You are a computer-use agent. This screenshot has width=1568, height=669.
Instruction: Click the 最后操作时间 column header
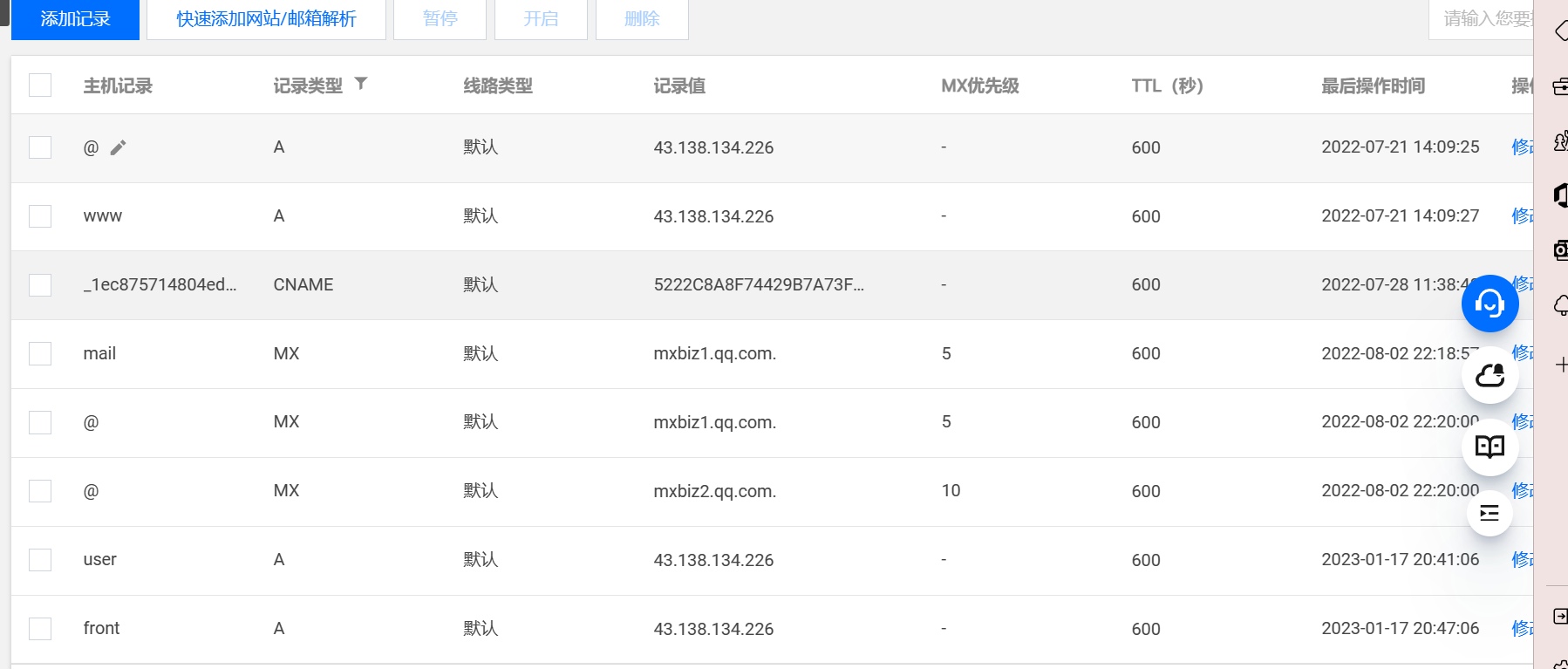pos(1374,85)
